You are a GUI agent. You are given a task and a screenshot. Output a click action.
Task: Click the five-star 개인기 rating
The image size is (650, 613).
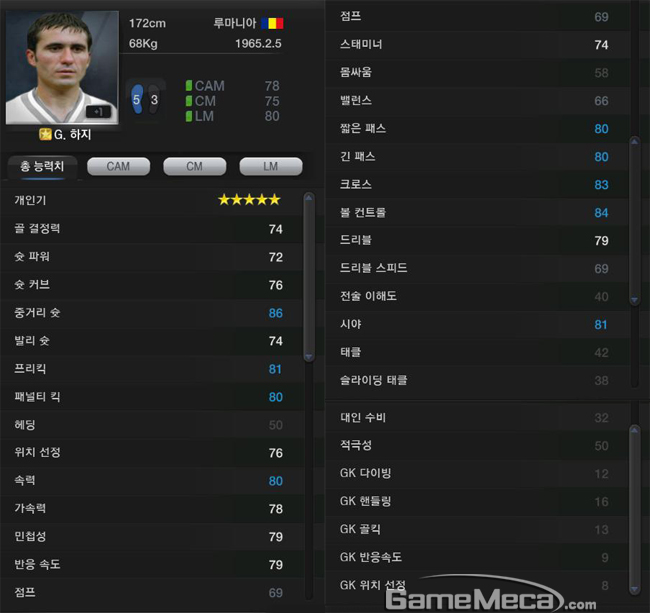[250, 200]
